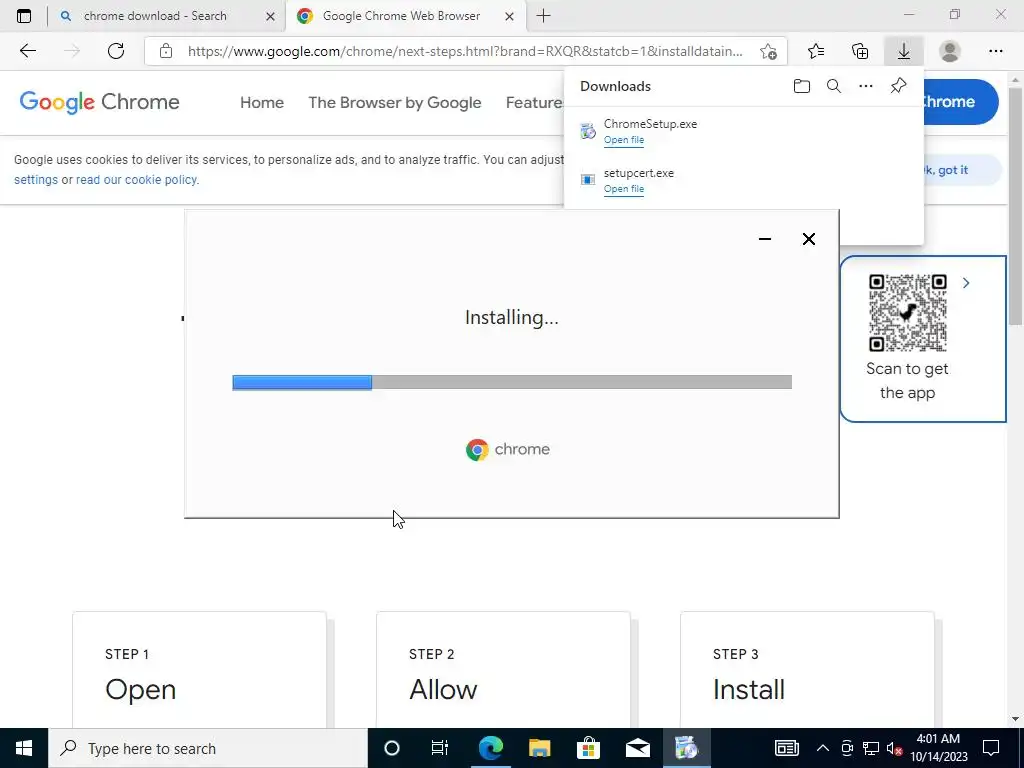
Task: View site information lock icon
Action: pyautogui.click(x=166, y=51)
